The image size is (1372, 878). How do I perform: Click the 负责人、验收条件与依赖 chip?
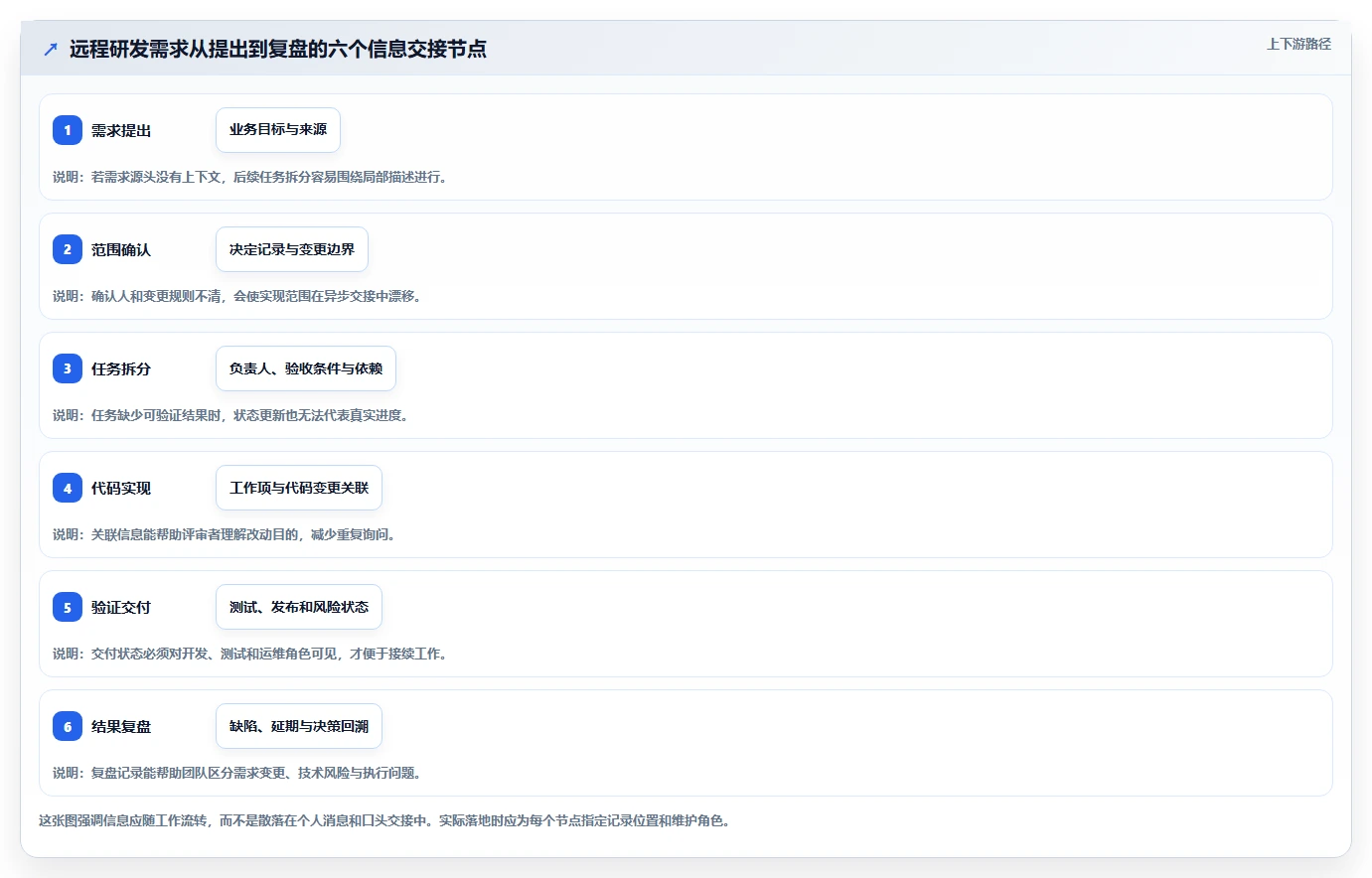[306, 368]
